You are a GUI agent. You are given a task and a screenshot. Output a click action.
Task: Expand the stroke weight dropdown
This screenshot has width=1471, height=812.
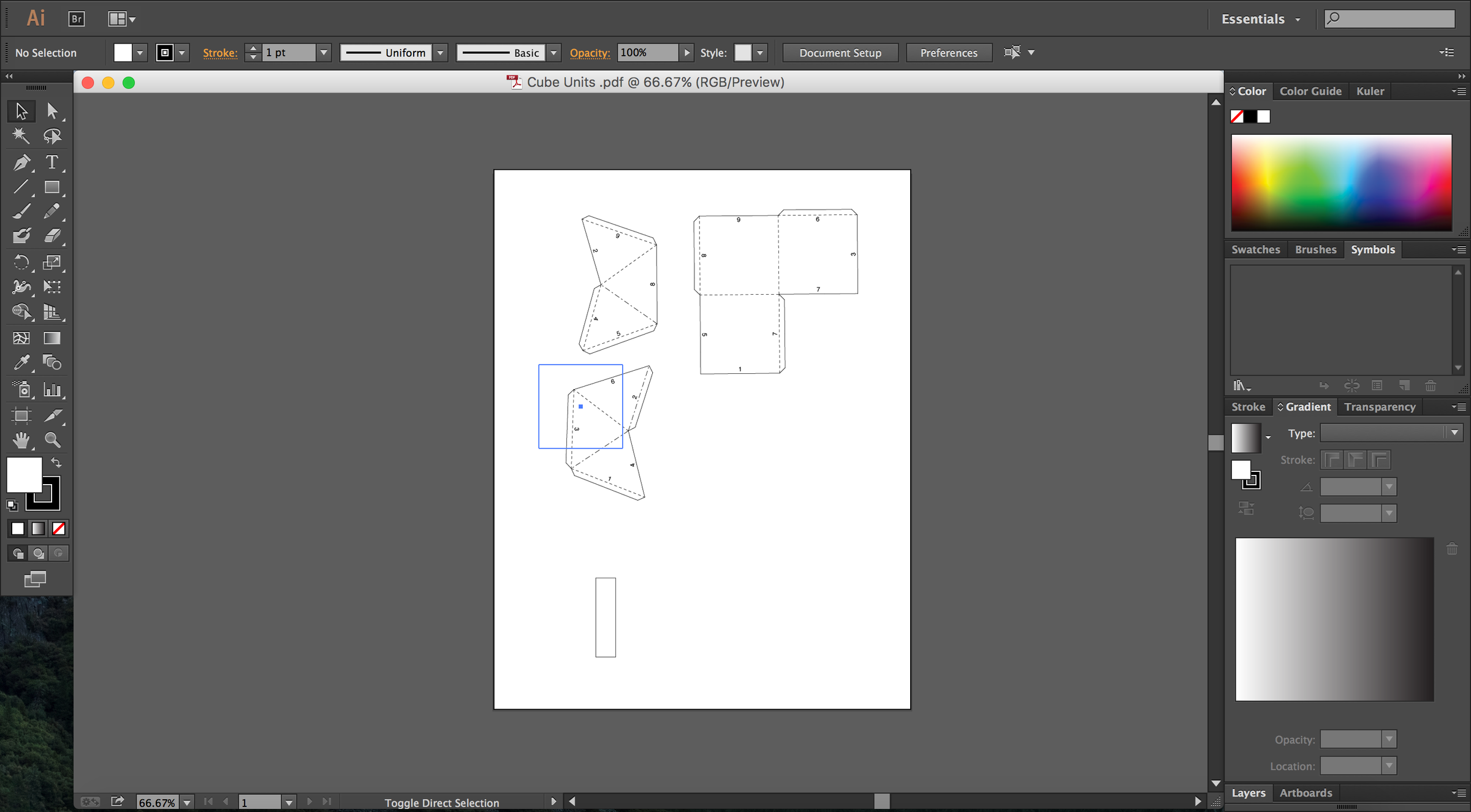point(324,53)
